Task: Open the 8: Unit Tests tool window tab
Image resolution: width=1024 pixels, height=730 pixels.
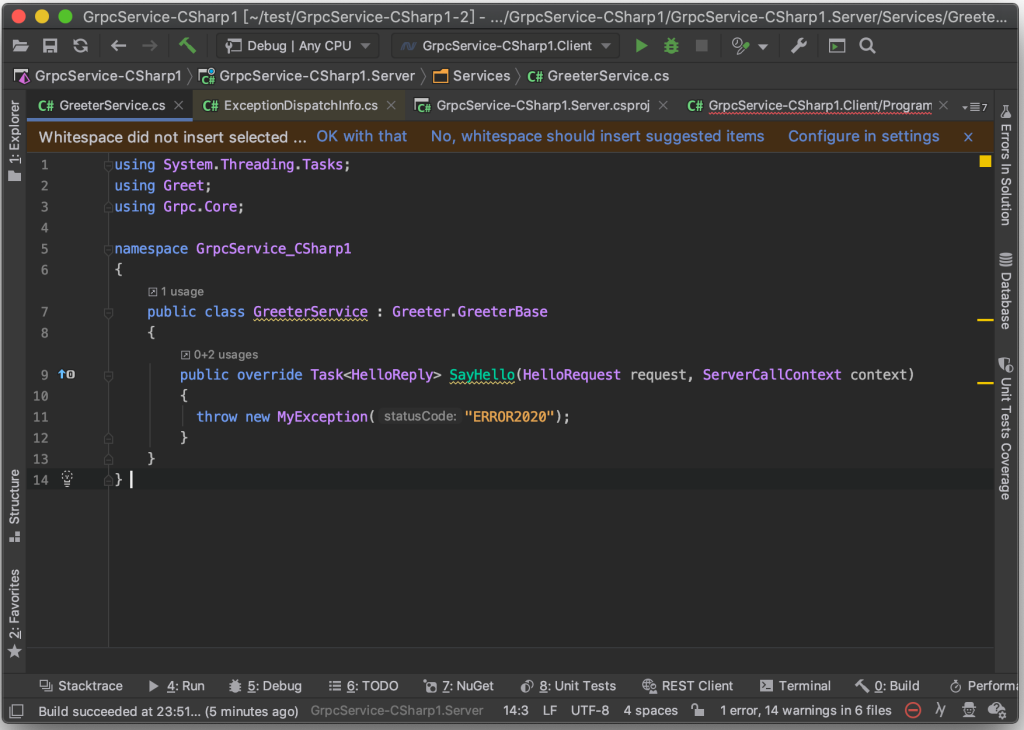Action: pyautogui.click(x=568, y=686)
